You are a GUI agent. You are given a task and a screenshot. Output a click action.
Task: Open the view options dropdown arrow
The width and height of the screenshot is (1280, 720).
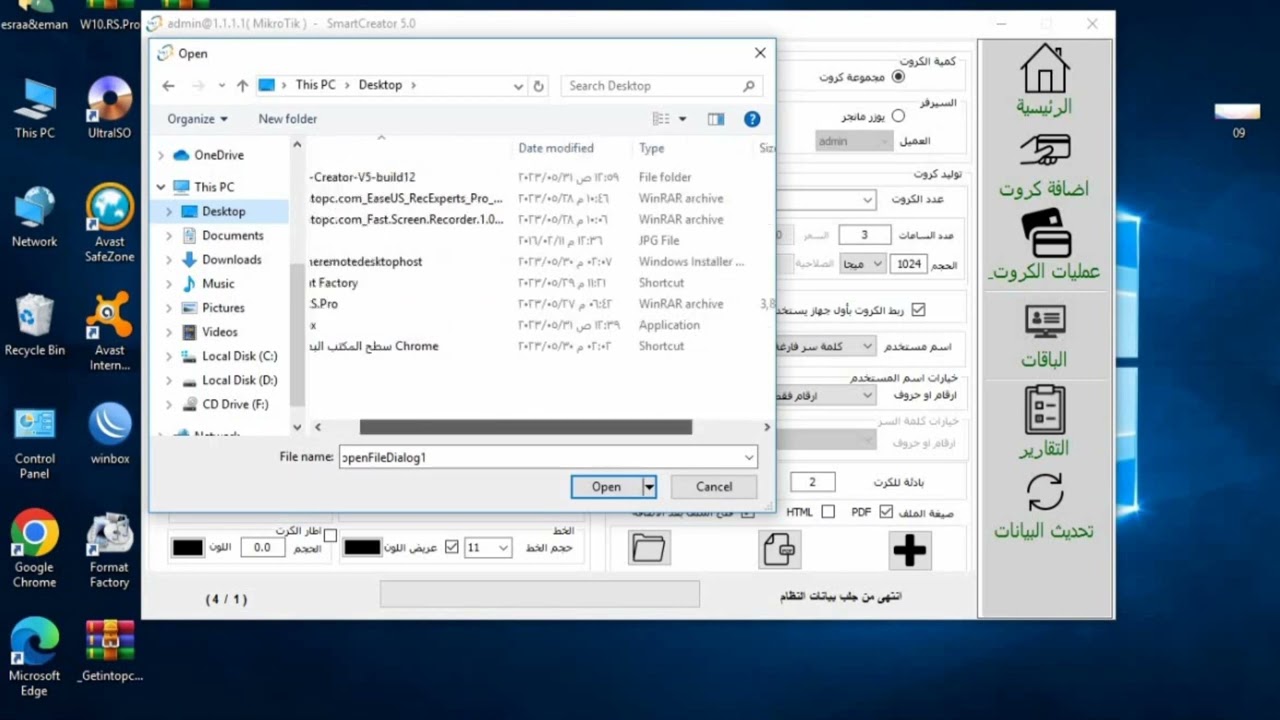(x=682, y=119)
